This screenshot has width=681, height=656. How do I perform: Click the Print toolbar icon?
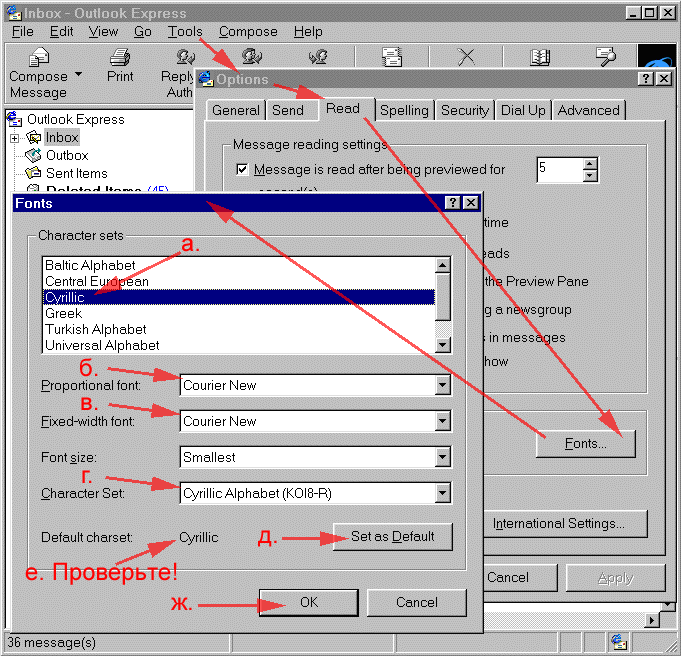coord(120,58)
